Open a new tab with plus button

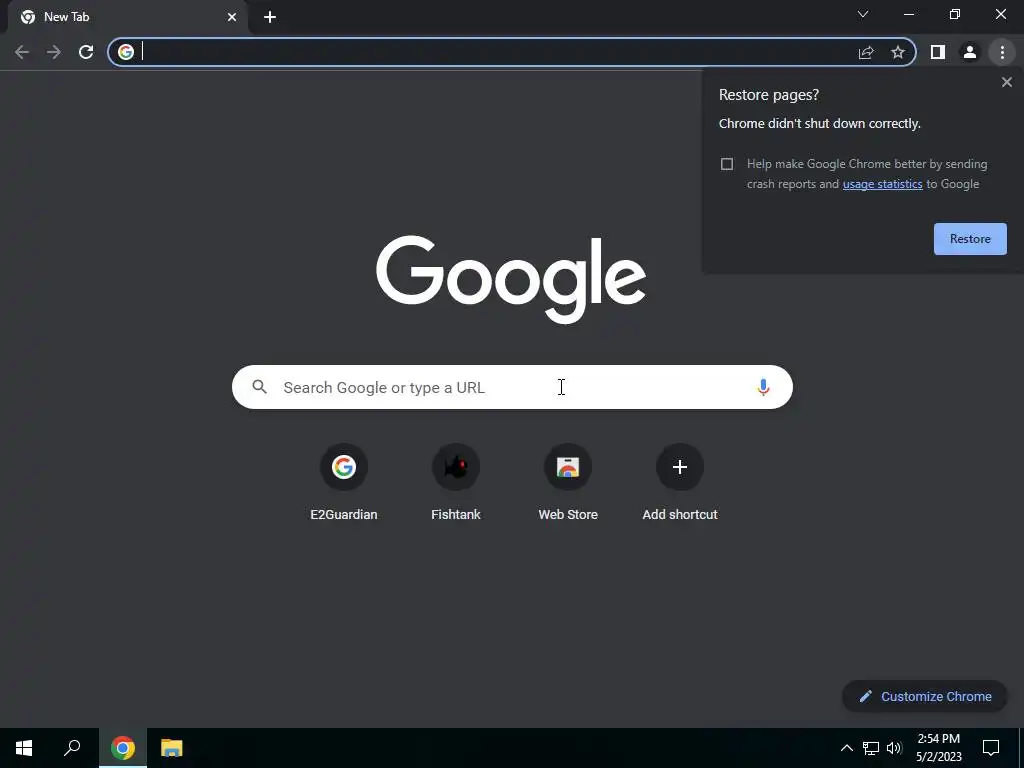tap(270, 17)
